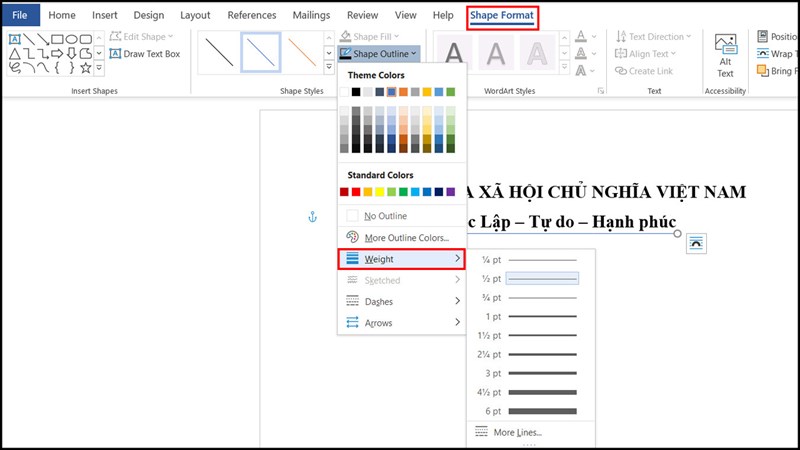Open the Shape Fill dropdown

point(369,37)
